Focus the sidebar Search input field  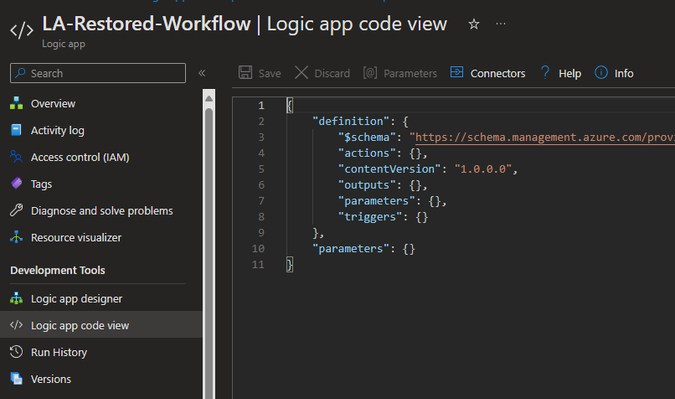tap(98, 73)
